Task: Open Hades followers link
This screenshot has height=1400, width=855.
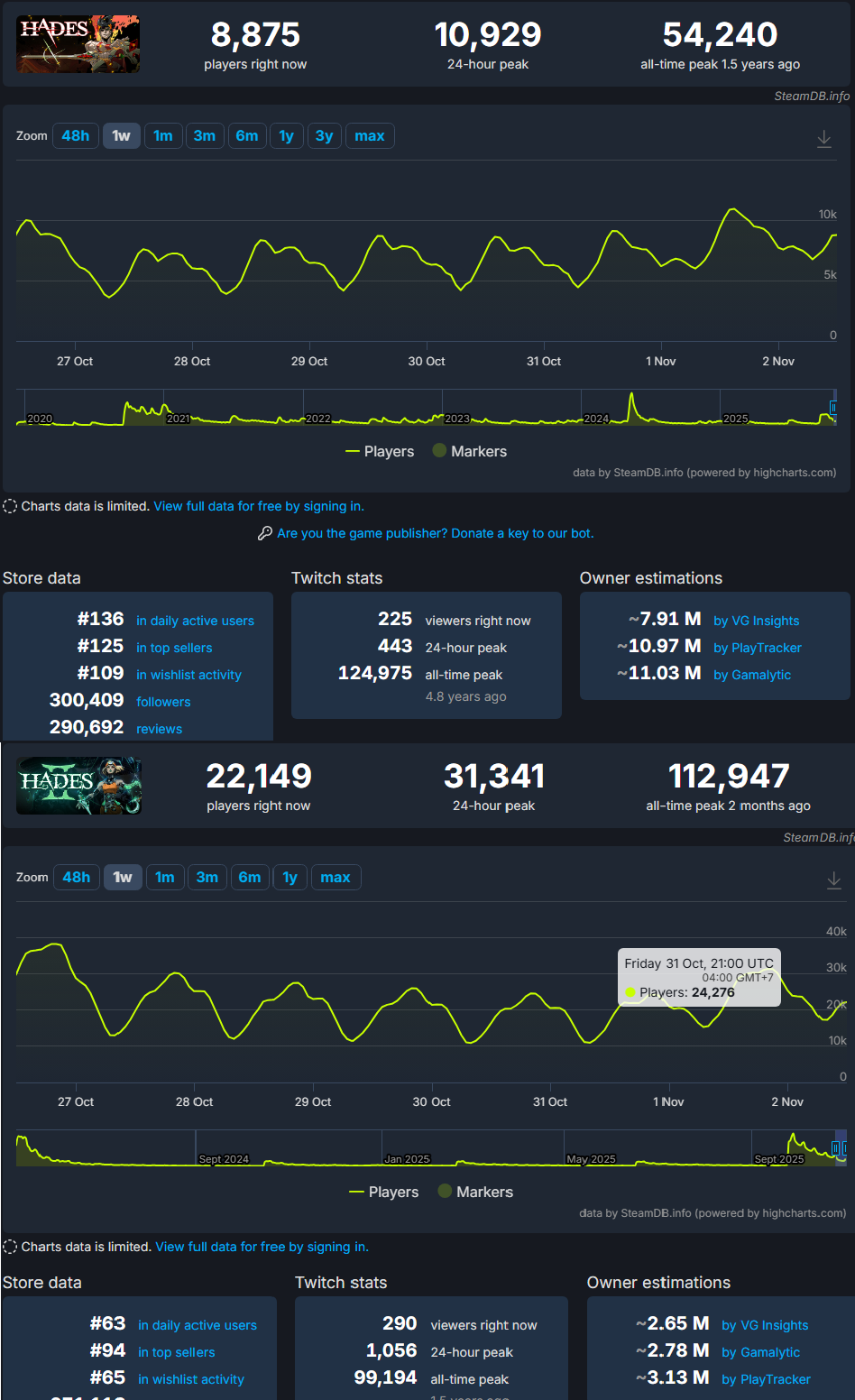Action: (x=163, y=702)
